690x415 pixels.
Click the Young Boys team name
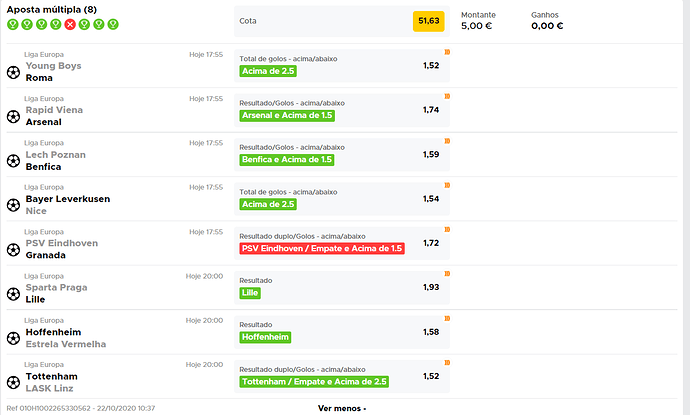tap(53, 66)
